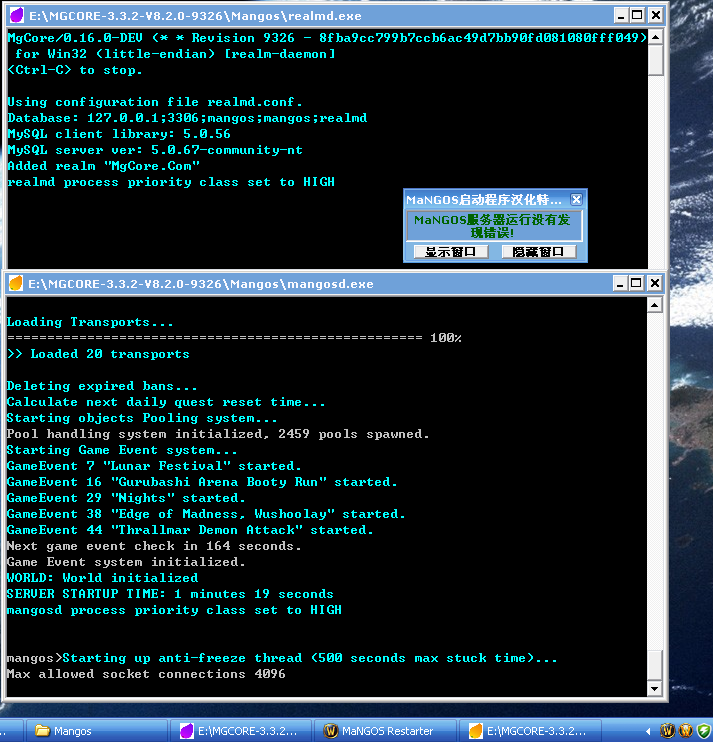713x742 pixels.
Task: Click '2459 pools spawned' line
Action: click(x=218, y=434)
